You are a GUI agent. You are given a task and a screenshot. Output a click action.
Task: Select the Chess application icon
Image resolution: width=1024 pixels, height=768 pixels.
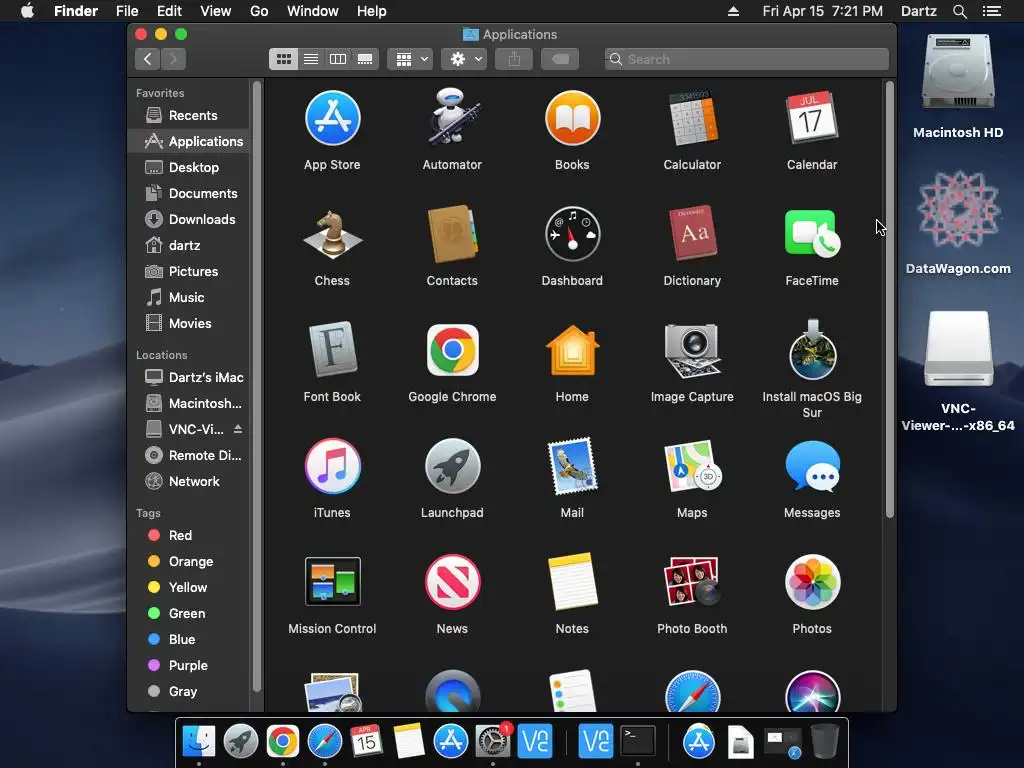tap(332, 234)
